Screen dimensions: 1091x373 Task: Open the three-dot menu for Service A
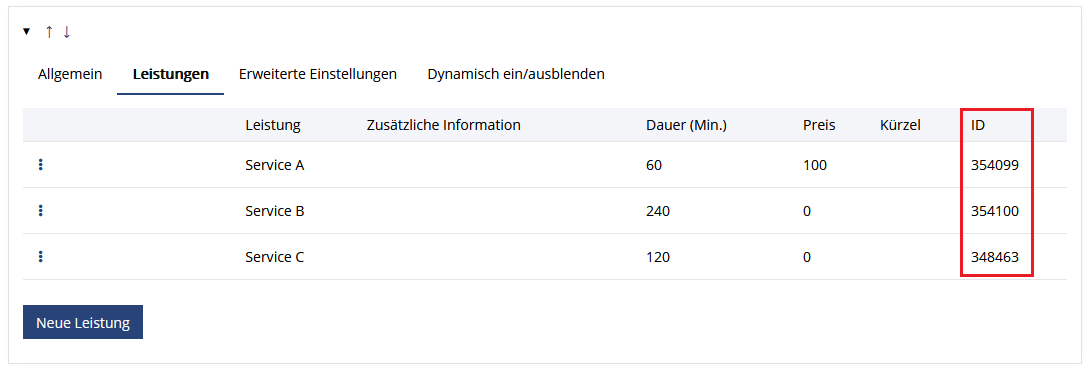(40, 165)
